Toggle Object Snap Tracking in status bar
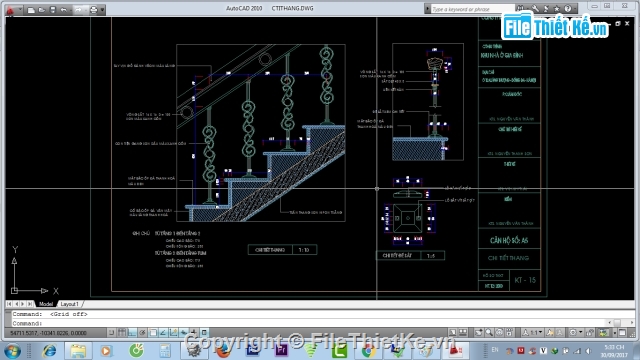This screenshot has height=360, width=640. 163,333
